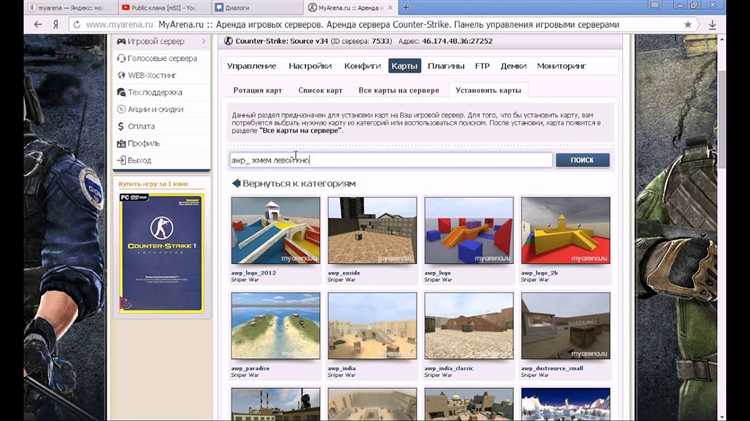Switch to the Диалоги browser tab
Viewport: 750px width, 421px height.
tap(256, 8)
